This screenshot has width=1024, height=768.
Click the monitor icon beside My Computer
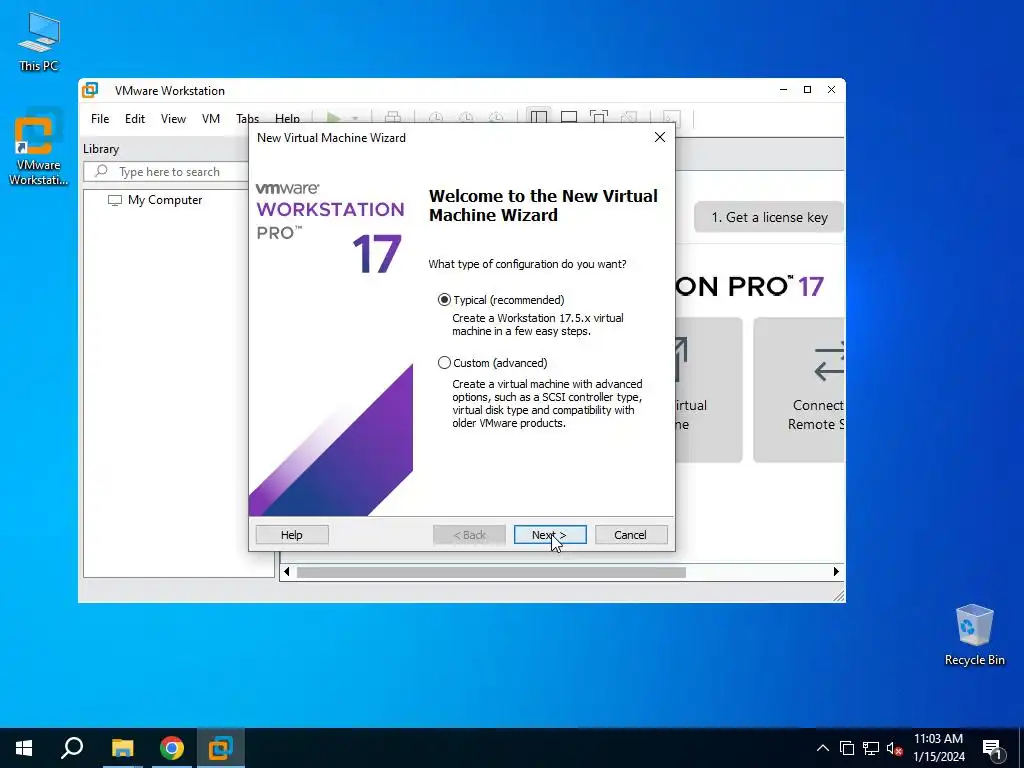(115, 200)
